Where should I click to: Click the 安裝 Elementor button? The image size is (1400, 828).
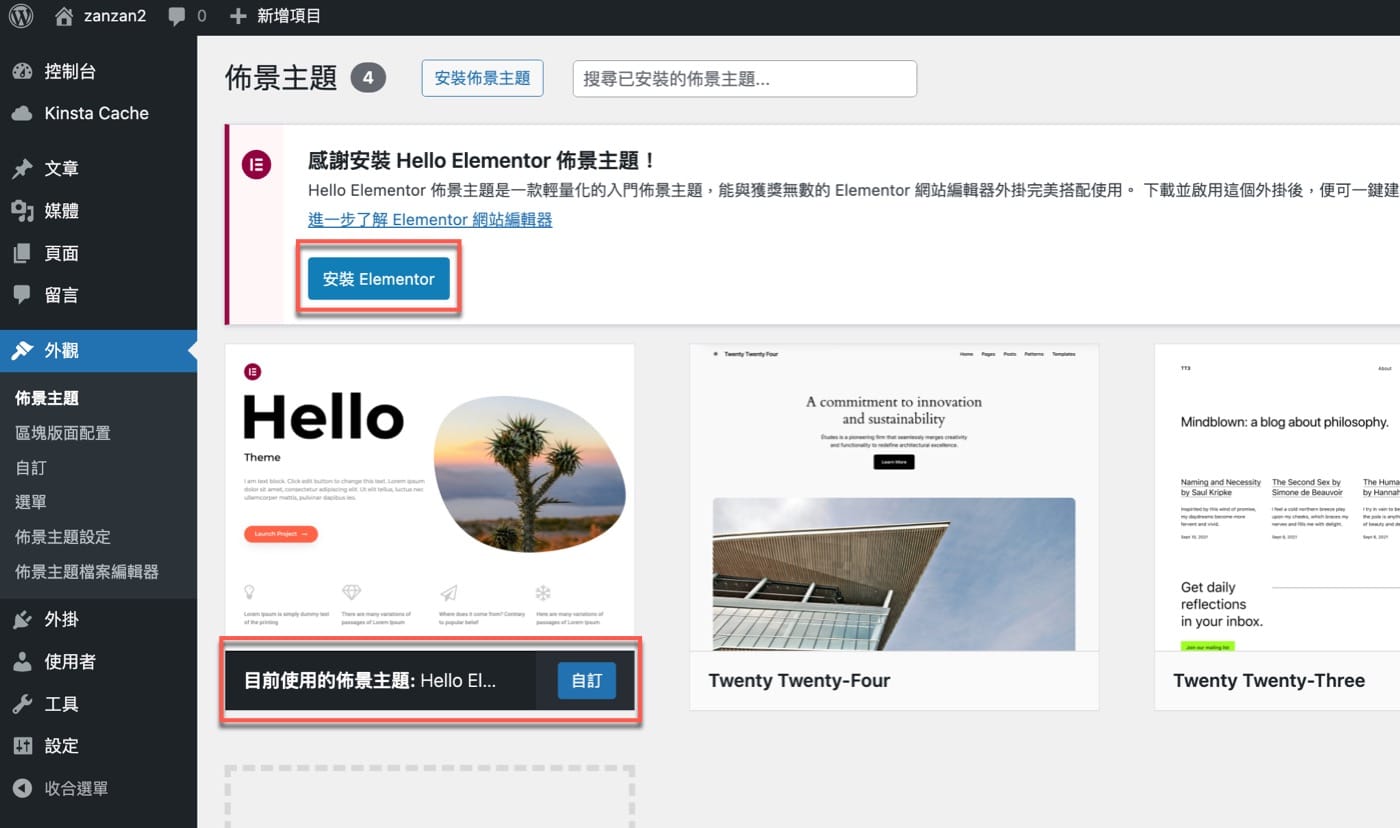[x=379, y=279]
